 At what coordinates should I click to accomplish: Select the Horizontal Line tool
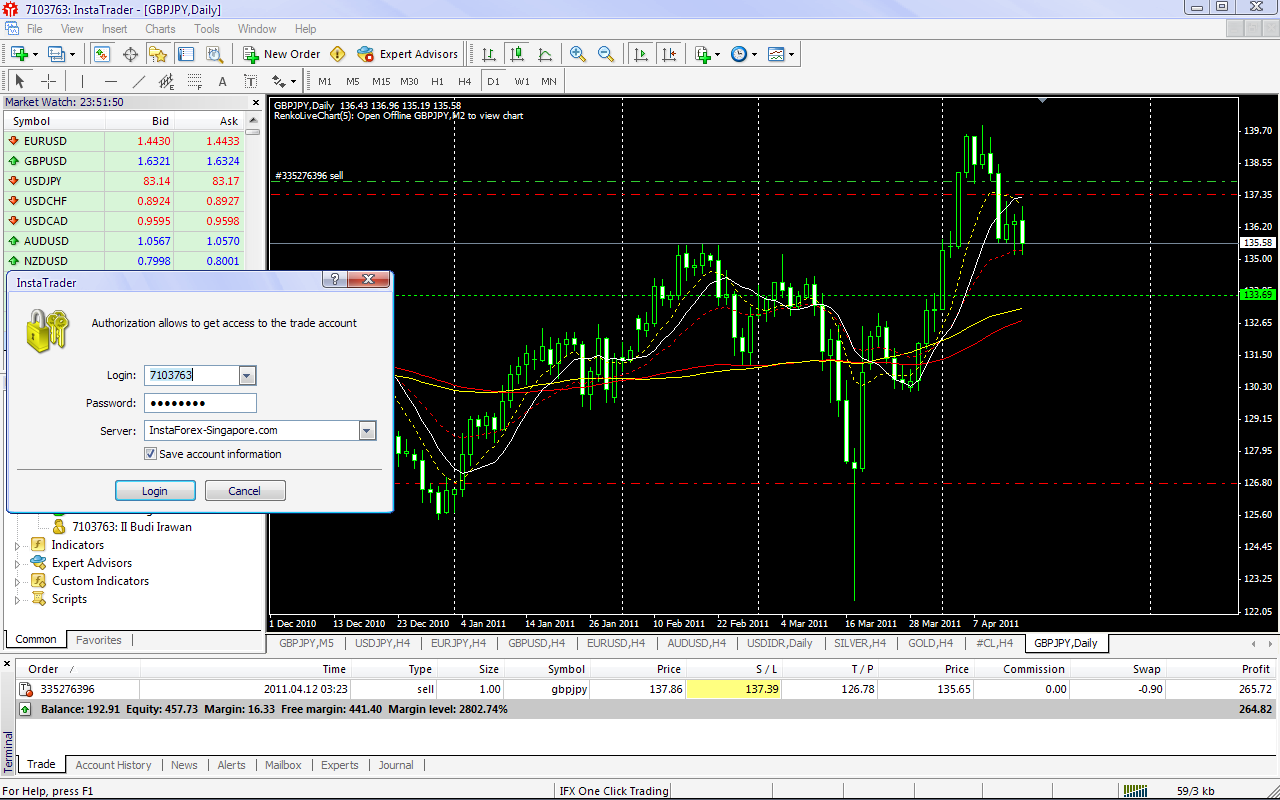coord(111,81)
